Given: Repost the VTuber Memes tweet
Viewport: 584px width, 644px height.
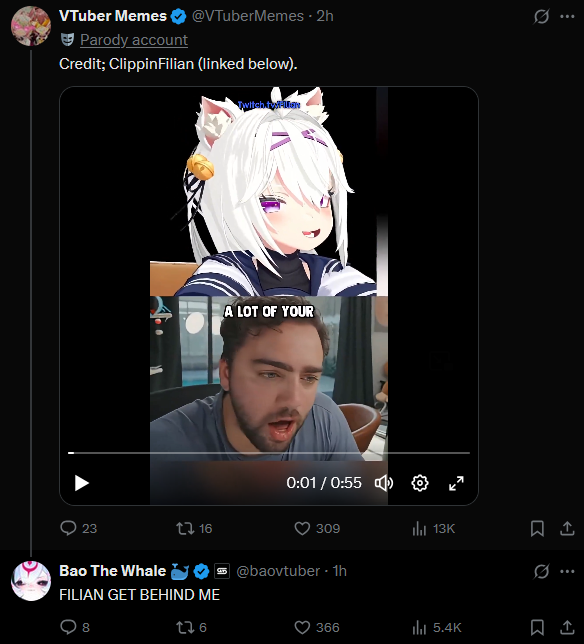Looking at the screenshot, I should [194, 528].
